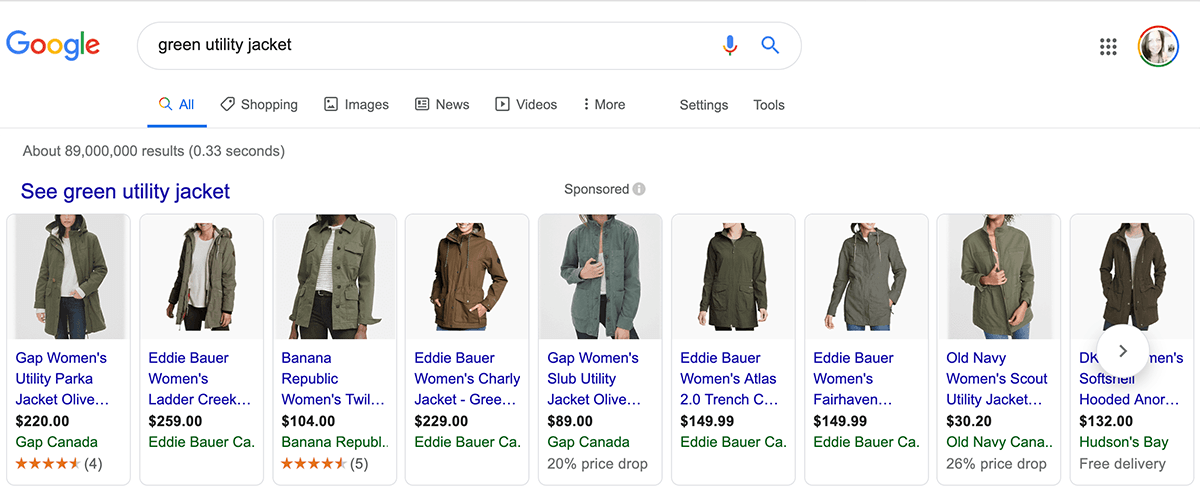The image size is (1200, 497).
Task: Open the Eddie Bauer Atlas Trench image
Action: click(733, 276)
